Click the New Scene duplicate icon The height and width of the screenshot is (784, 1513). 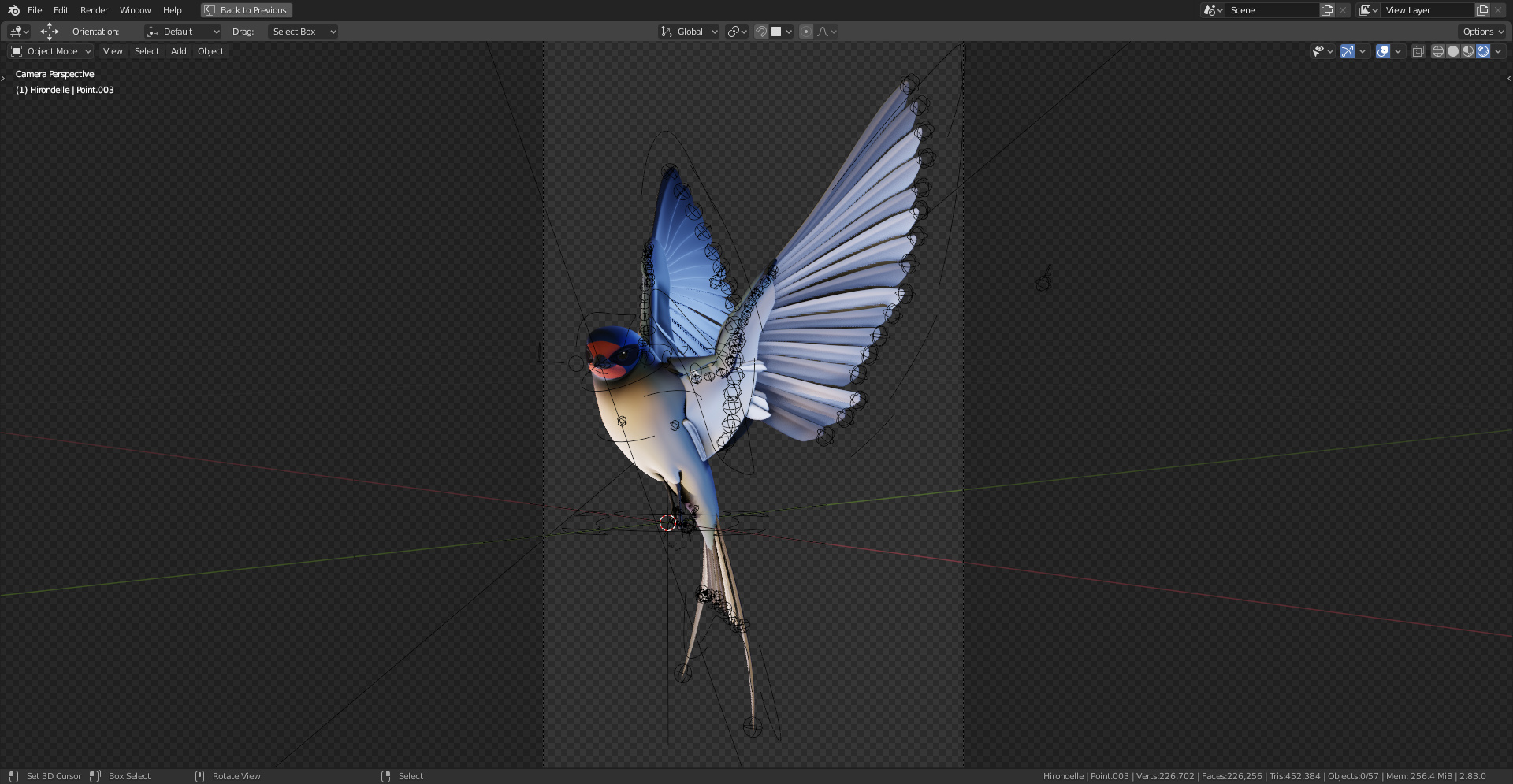(x=1327, y=10)
